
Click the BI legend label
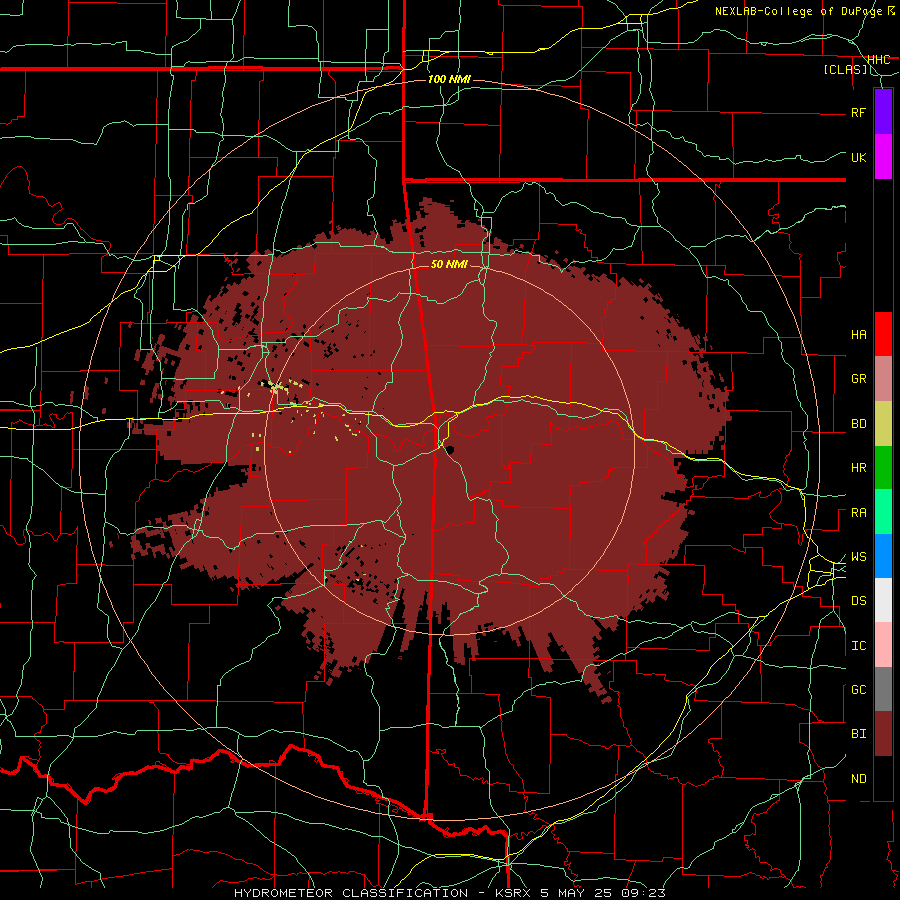(858, 734)
